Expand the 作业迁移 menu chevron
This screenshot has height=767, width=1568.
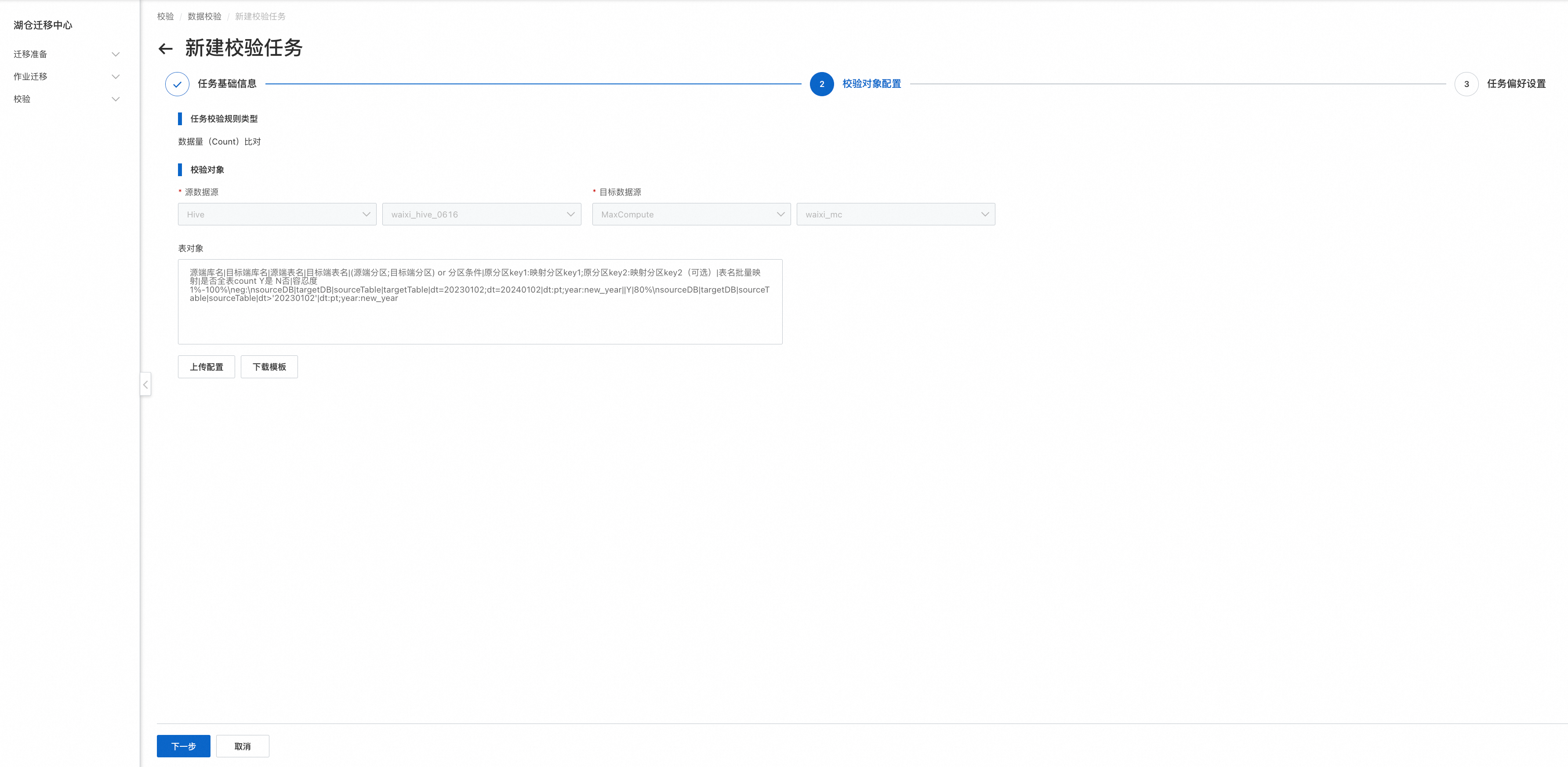pos(116,76)
